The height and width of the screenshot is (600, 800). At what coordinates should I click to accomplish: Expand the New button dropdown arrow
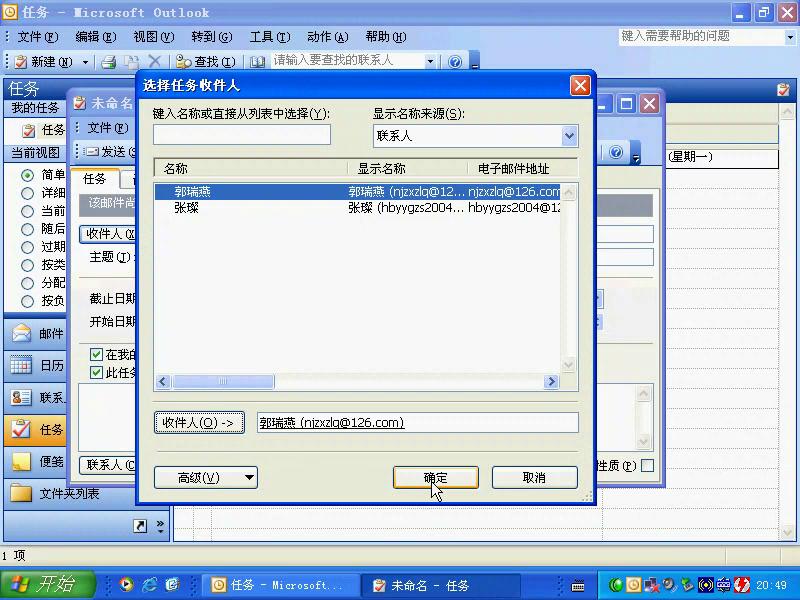coord(85,62)
